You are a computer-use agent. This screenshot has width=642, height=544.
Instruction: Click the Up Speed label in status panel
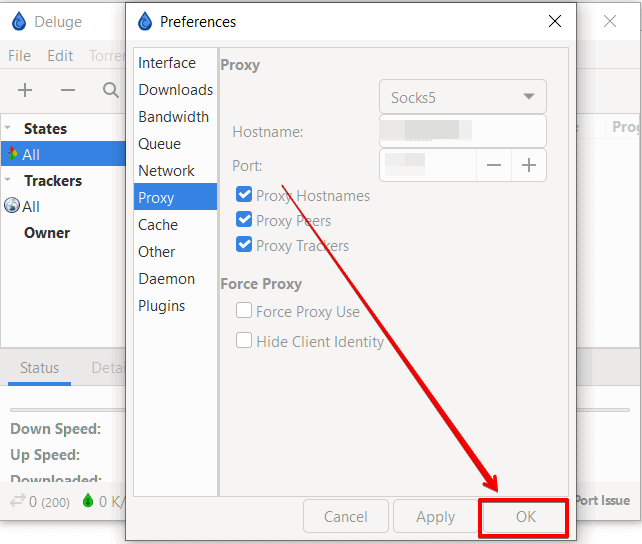45,455
